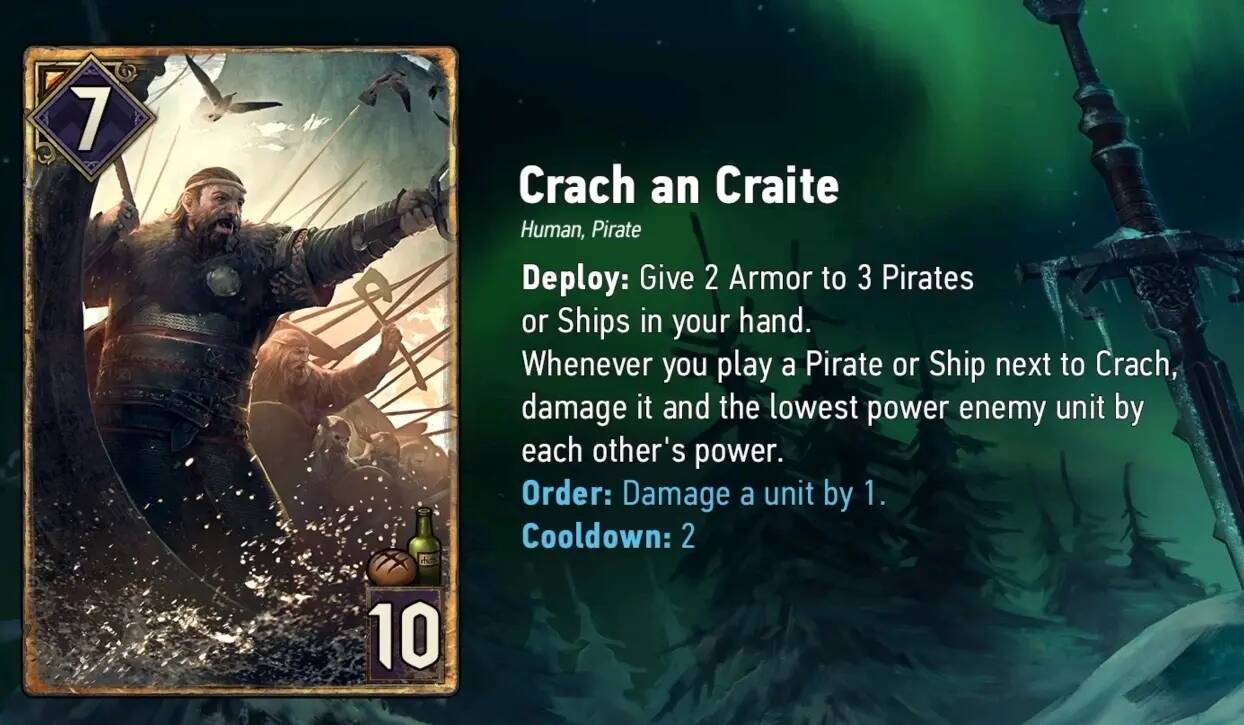Viewport: 1244px width, 725px height.
Task: Click the power 7 diamond icon
Action: (x=92, y=116)
